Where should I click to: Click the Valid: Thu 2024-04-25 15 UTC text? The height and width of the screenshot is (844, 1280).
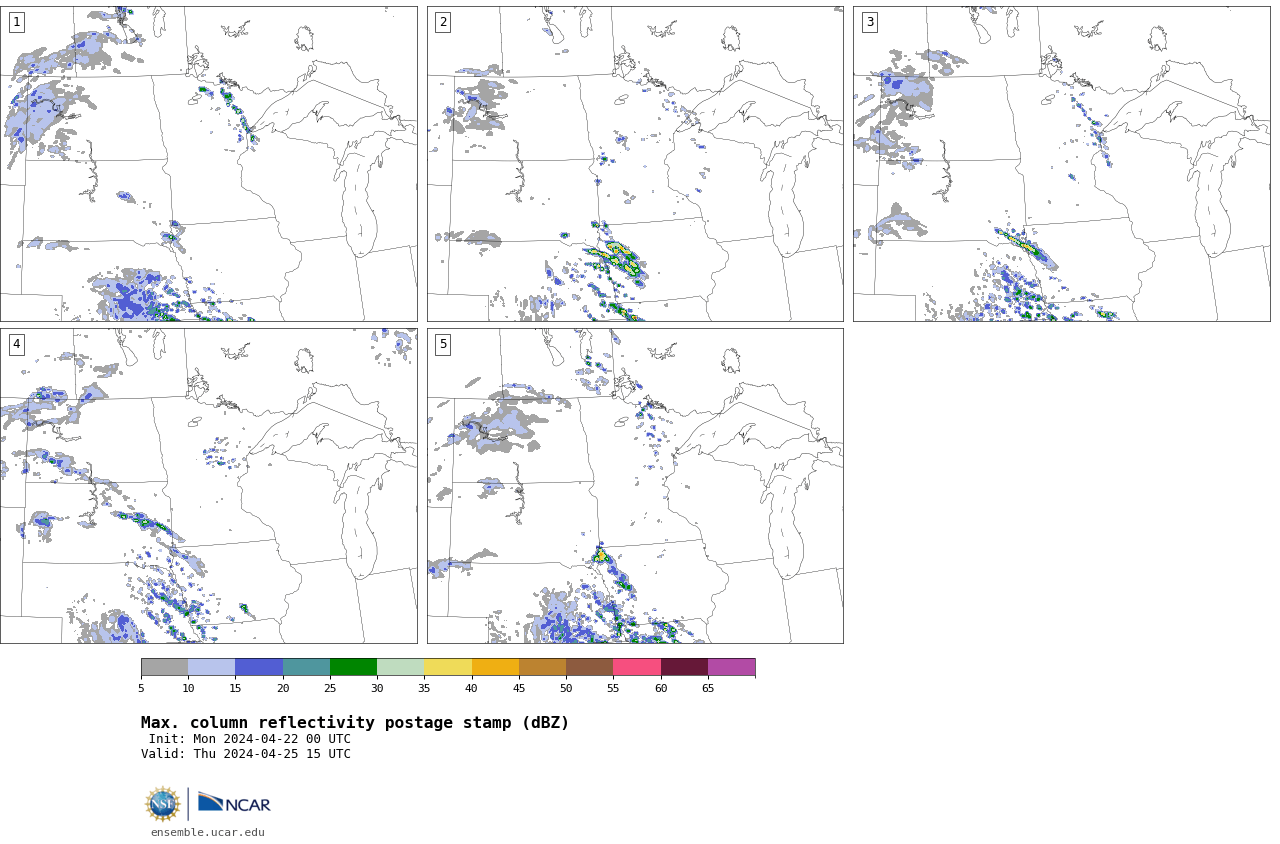246,754
